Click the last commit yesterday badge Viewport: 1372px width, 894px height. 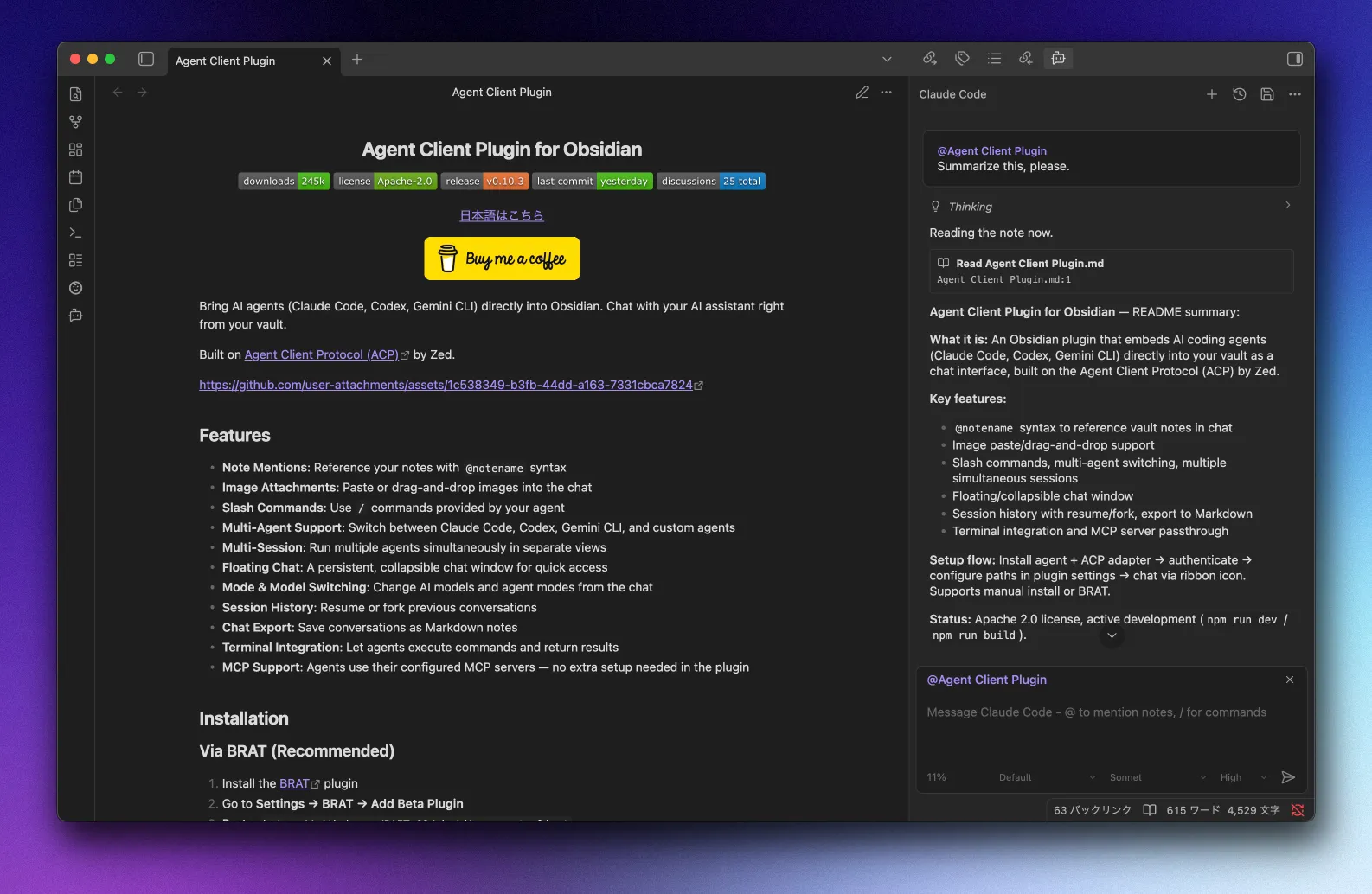593,182
